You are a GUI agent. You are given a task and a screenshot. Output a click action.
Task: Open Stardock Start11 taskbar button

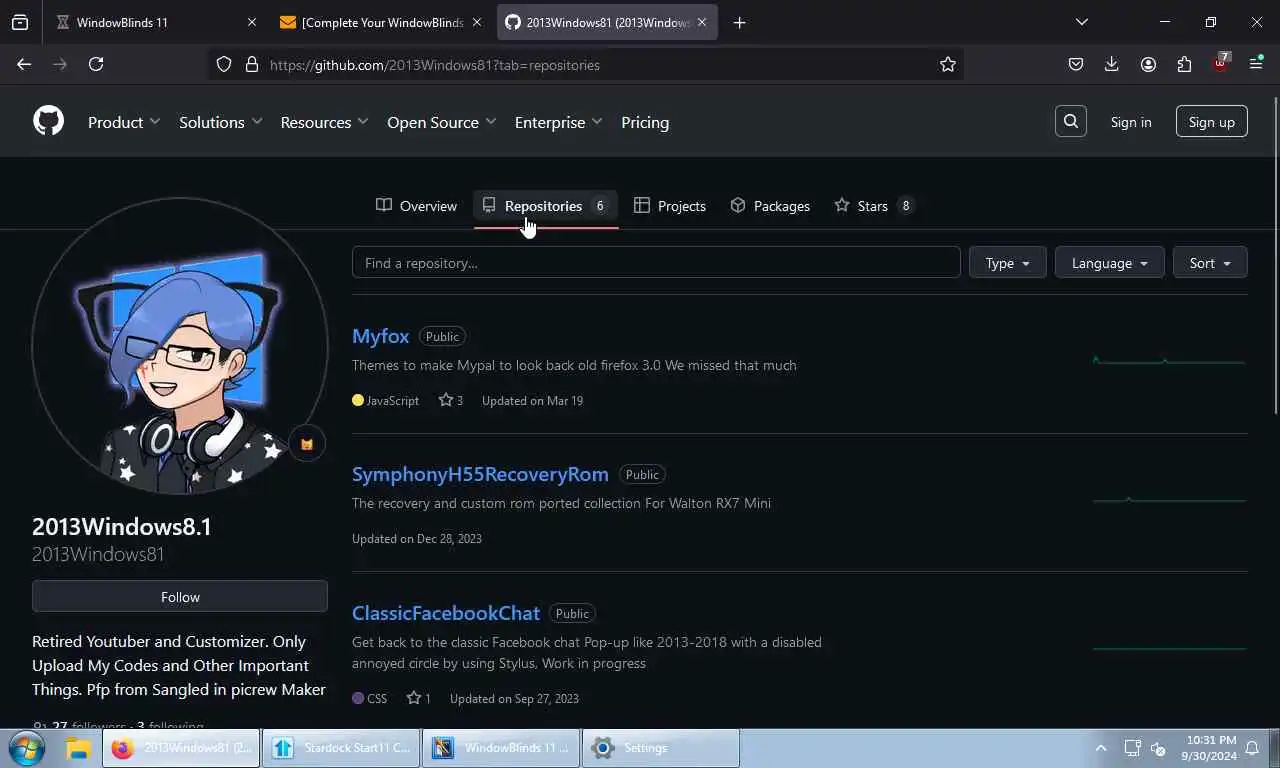[x=342, y=748]
